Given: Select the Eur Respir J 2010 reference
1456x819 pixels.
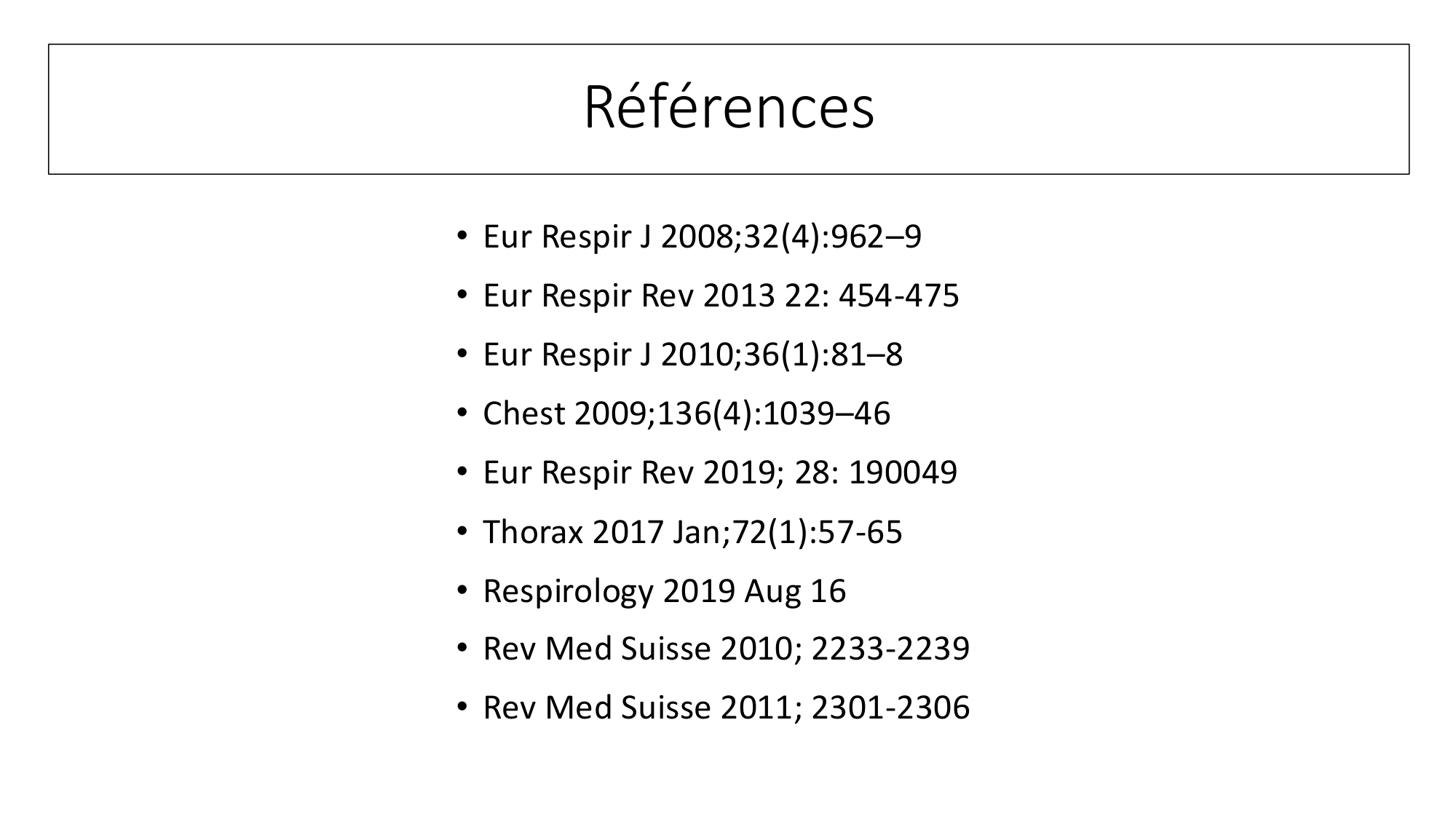Looking at the screenshot, I should (x=692, y=355).
